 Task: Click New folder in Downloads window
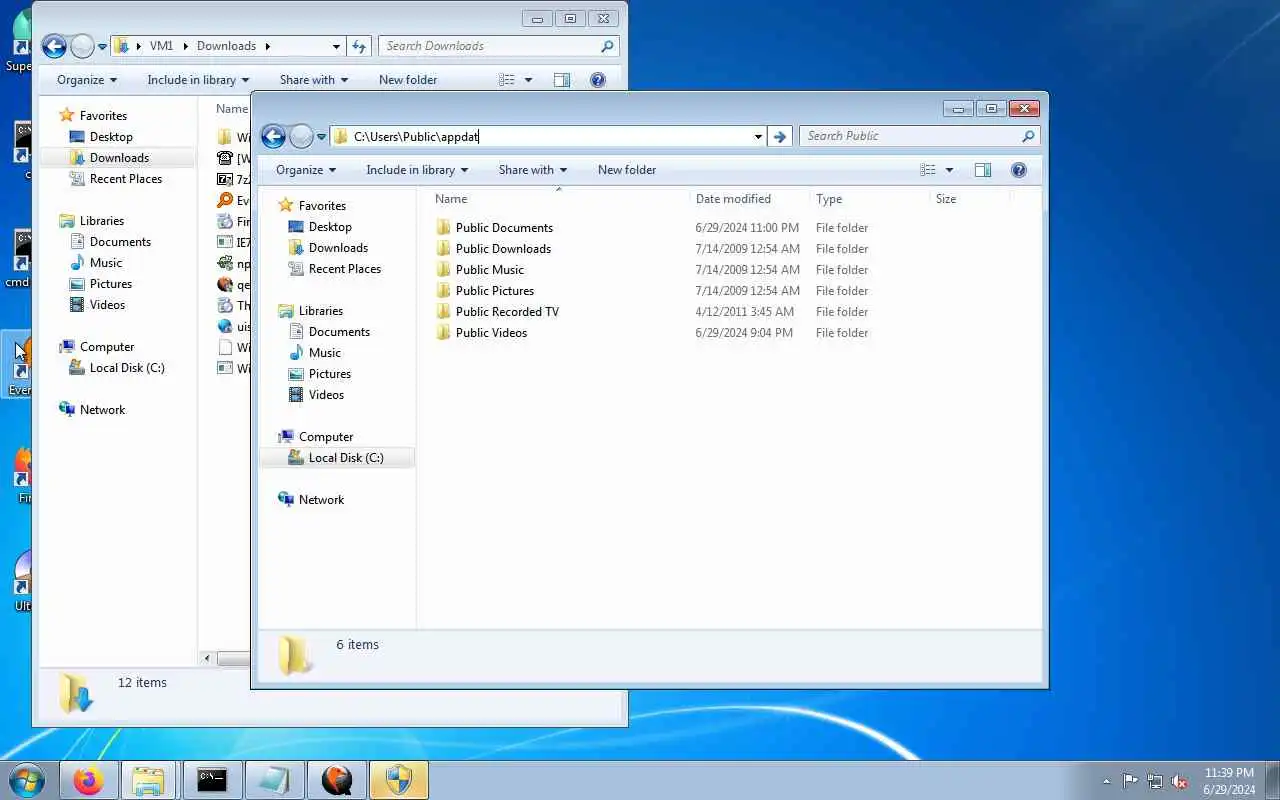point(408,80)
